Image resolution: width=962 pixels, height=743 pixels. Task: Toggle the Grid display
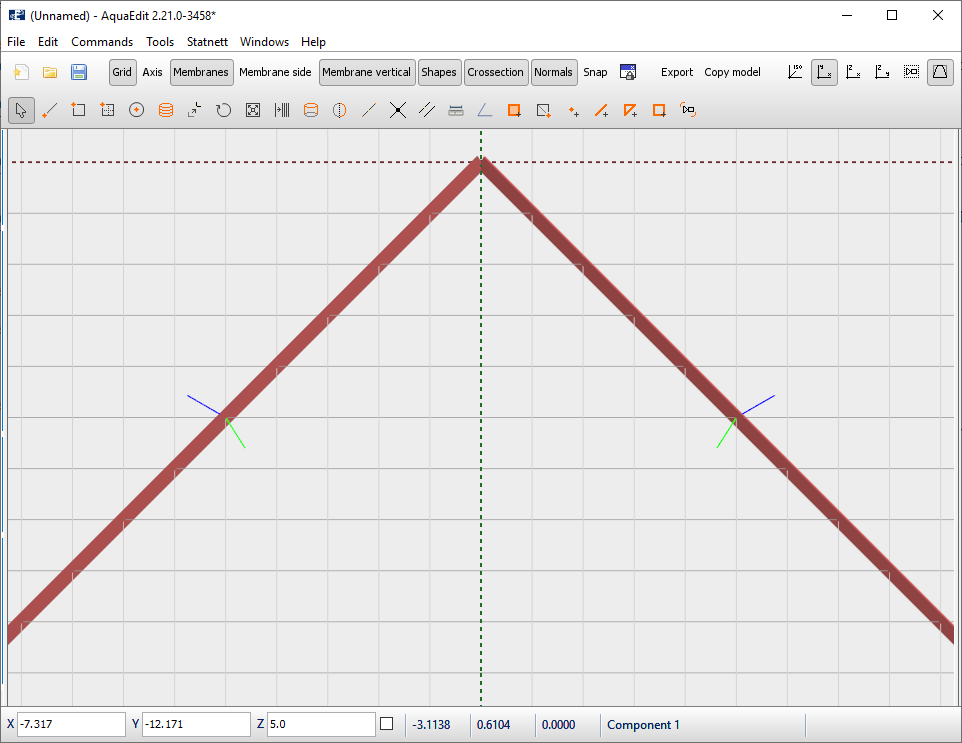click(122, 72)
